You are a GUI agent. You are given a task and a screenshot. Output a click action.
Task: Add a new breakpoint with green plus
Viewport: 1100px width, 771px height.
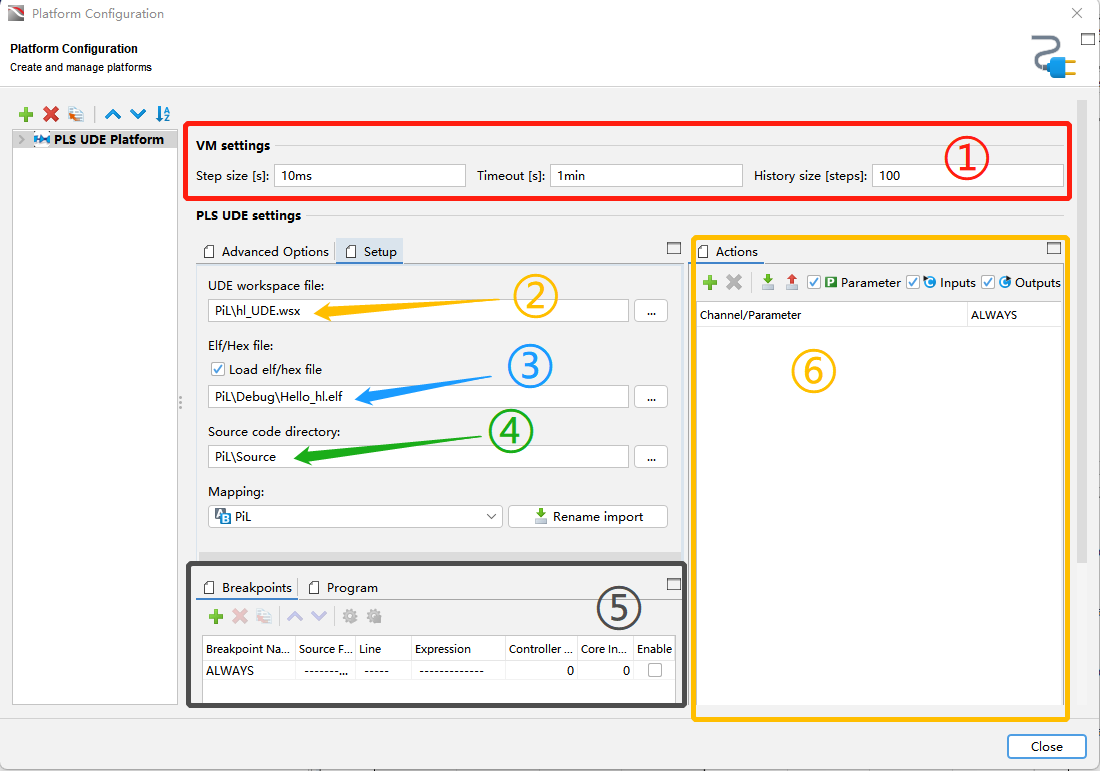(216, 617)
